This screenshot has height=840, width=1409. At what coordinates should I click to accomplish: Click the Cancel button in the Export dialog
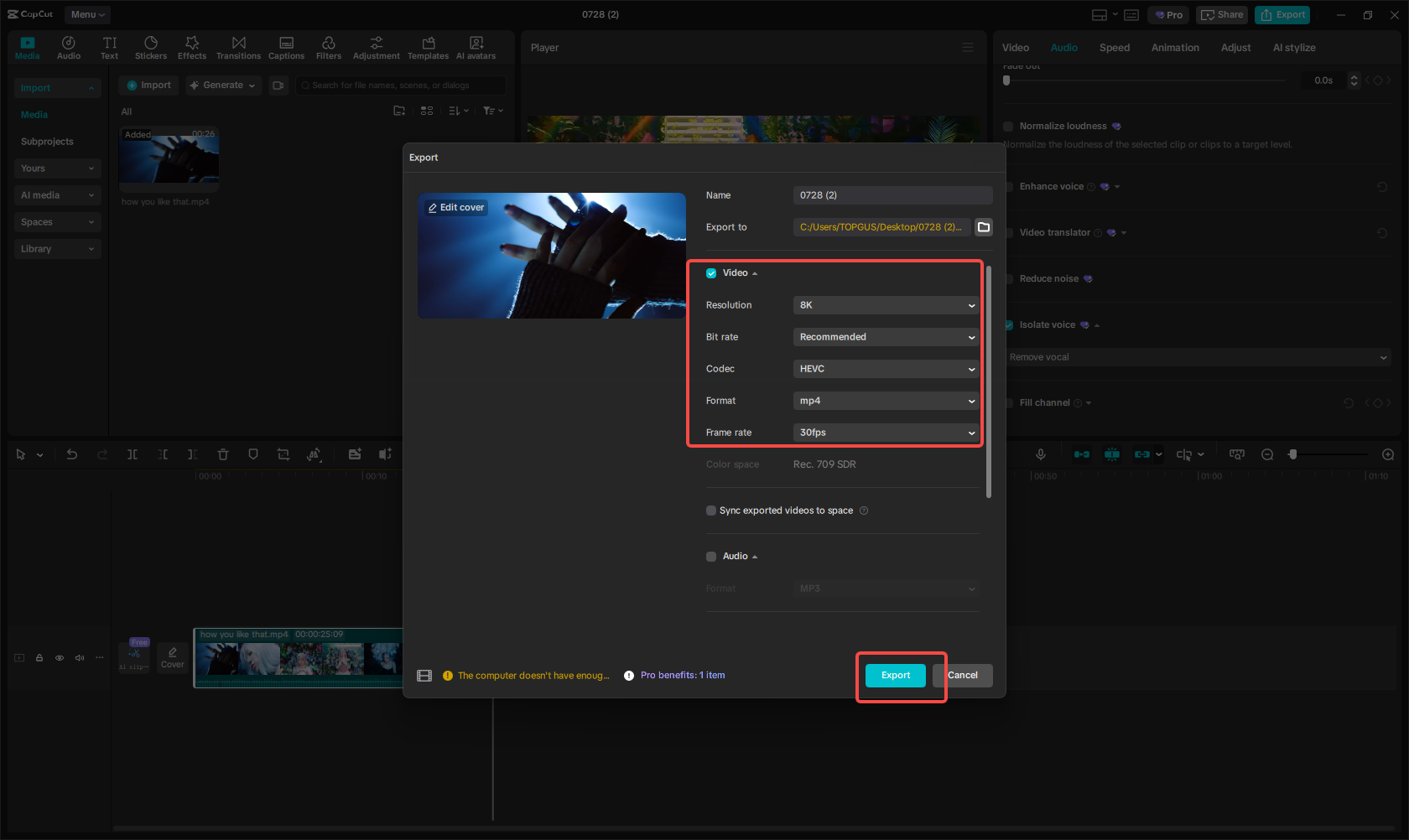[x=962, y=675]
